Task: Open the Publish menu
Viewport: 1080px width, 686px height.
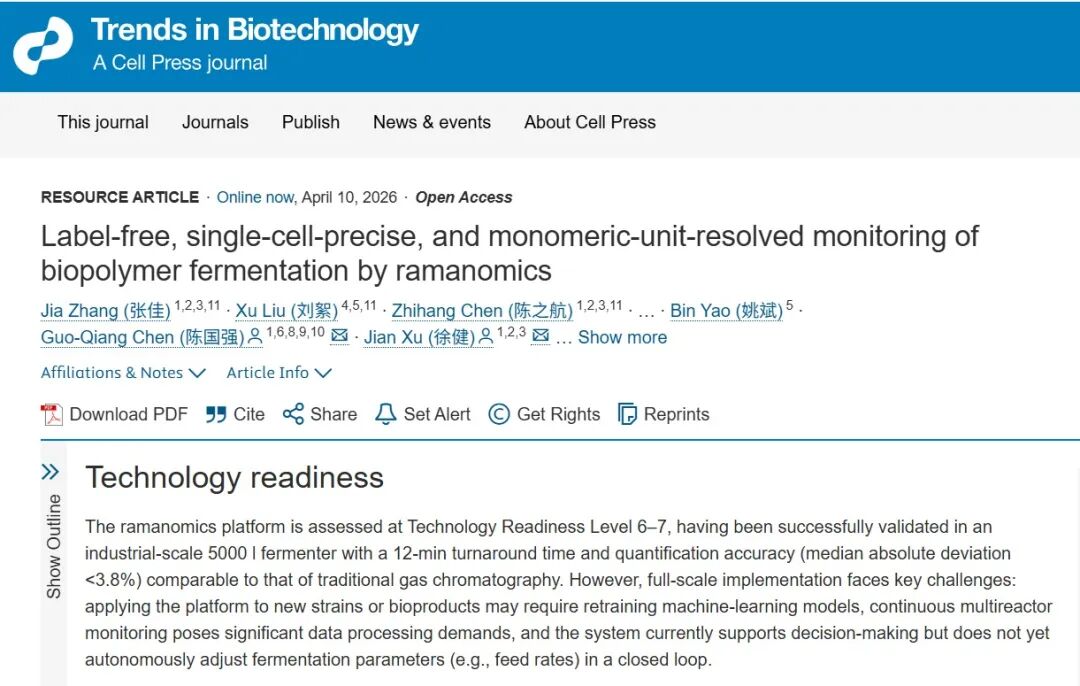Action: click(x=311, y=122)
